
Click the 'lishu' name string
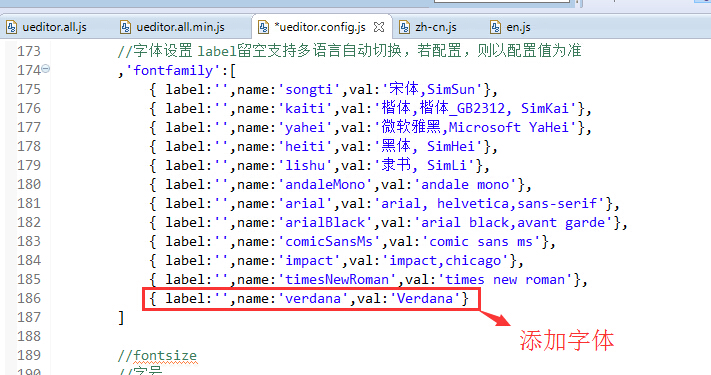point(305,166)
